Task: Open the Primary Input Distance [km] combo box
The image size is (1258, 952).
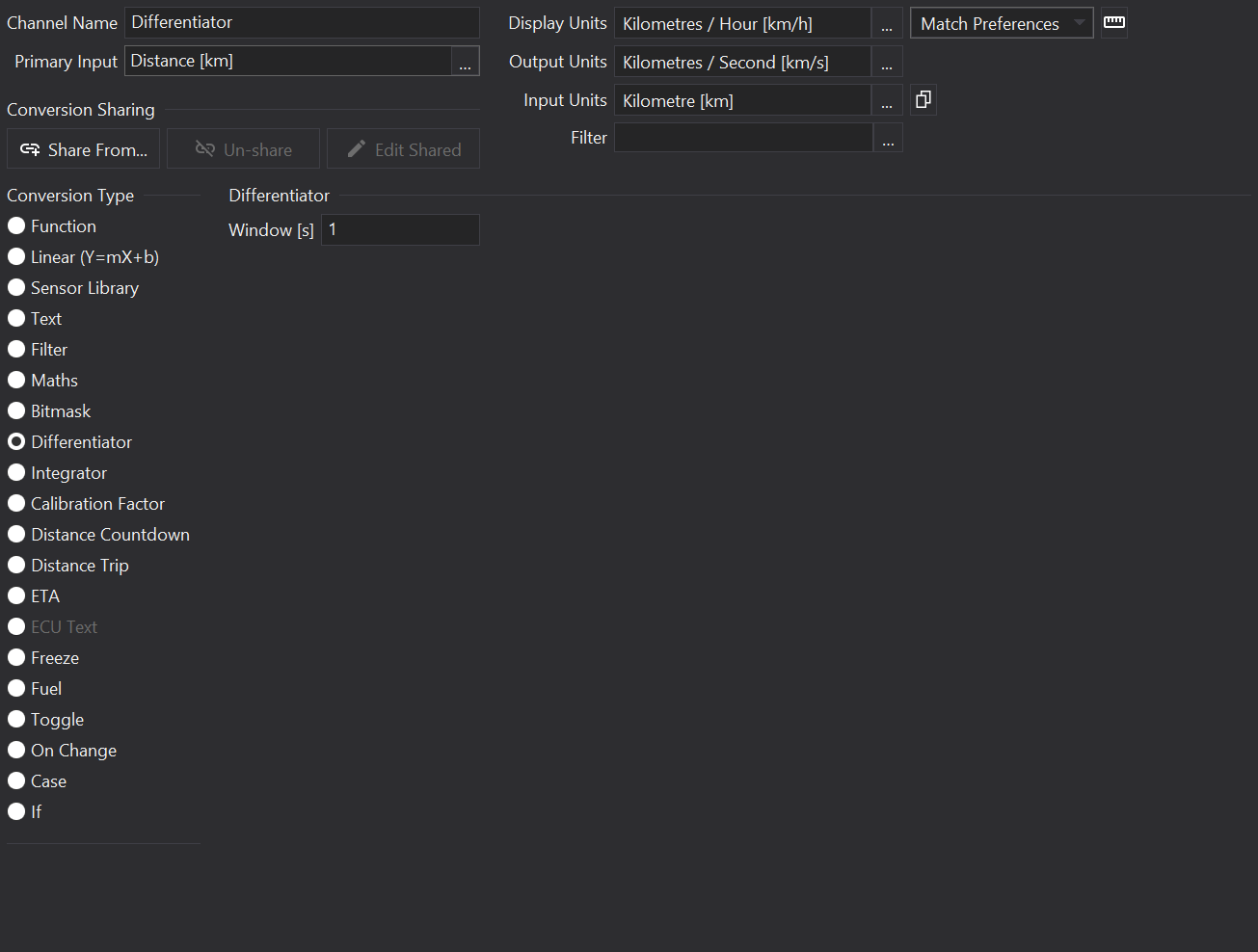Action: coord(287,62)
